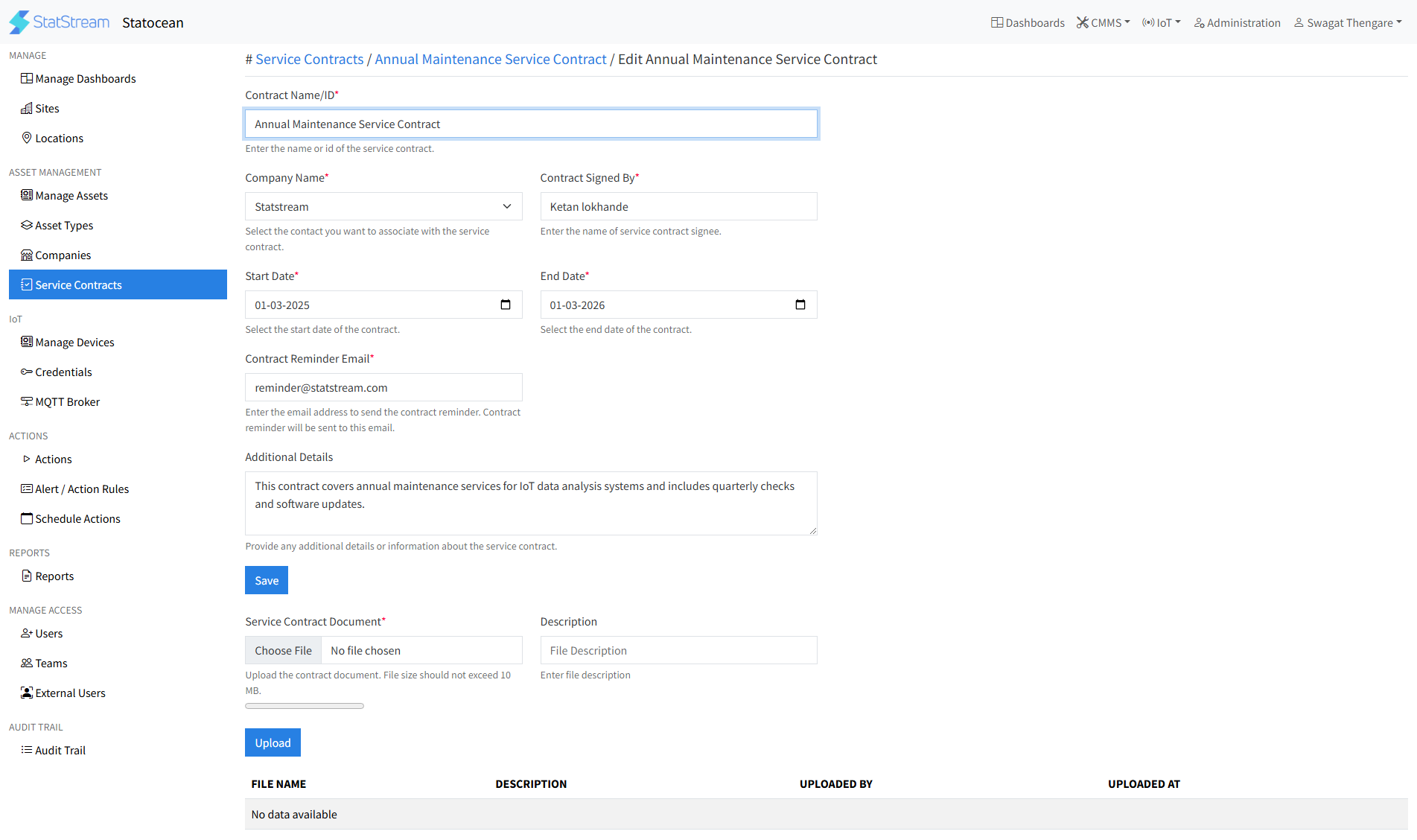Open the Swagat Thengare user menu
This screenshot has height=840, width=1417.
[x=1348, y=22]
